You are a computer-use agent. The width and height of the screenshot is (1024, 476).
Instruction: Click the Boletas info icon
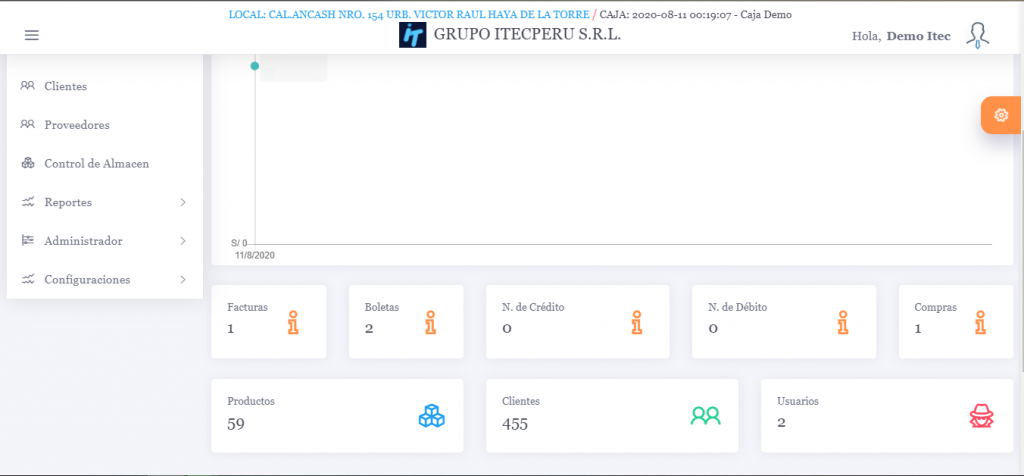(430, 322)
